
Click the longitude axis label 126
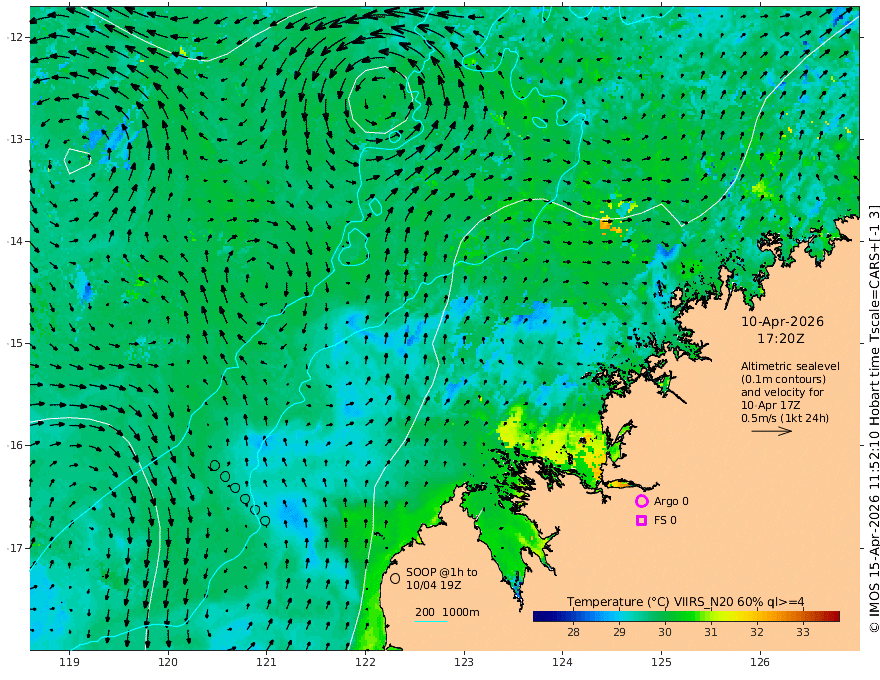tap(760, 662)
